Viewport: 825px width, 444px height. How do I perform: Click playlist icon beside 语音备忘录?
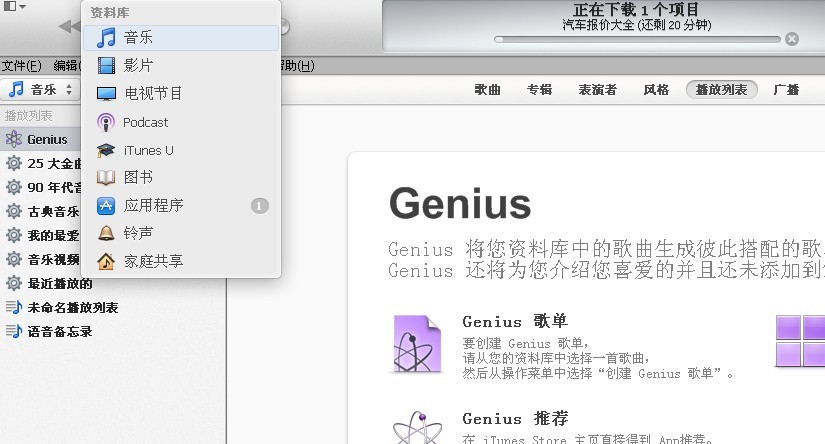click(x=14, y=331)
